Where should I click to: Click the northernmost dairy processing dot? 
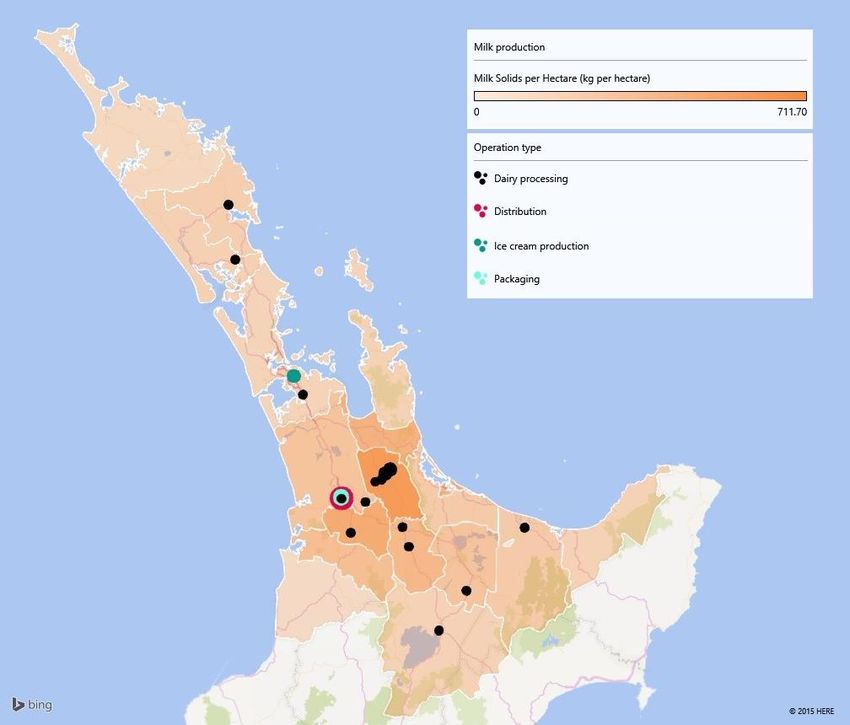[229, 205]
